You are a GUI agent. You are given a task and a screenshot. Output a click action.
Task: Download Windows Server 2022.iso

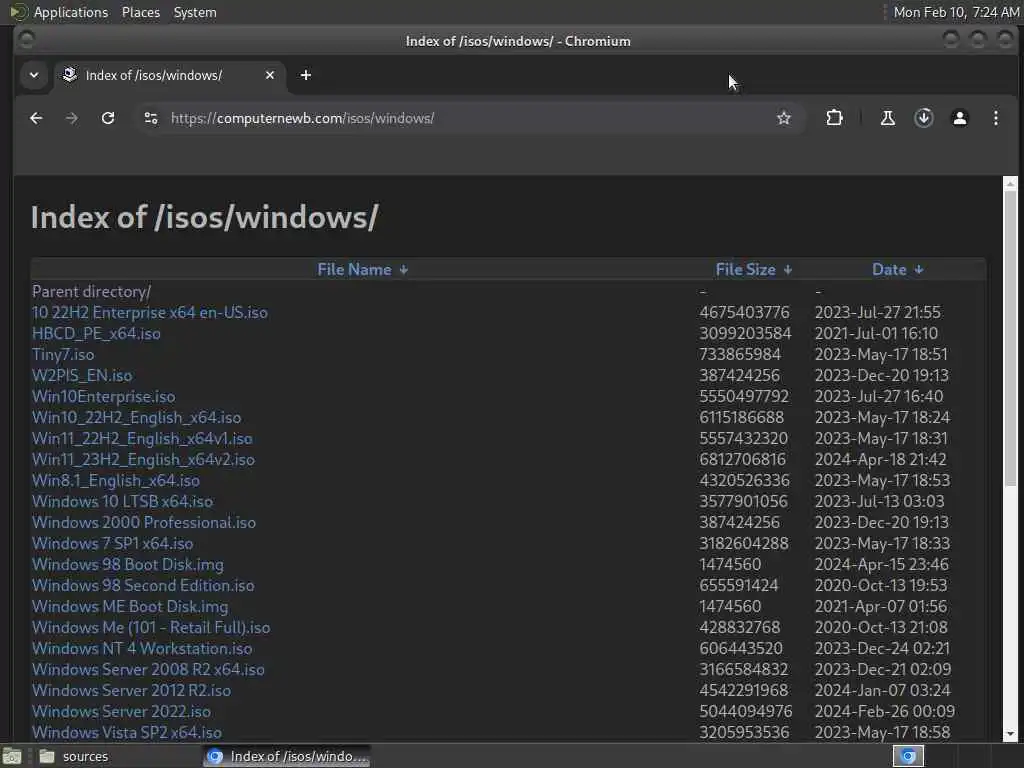(x=121, y=711)
